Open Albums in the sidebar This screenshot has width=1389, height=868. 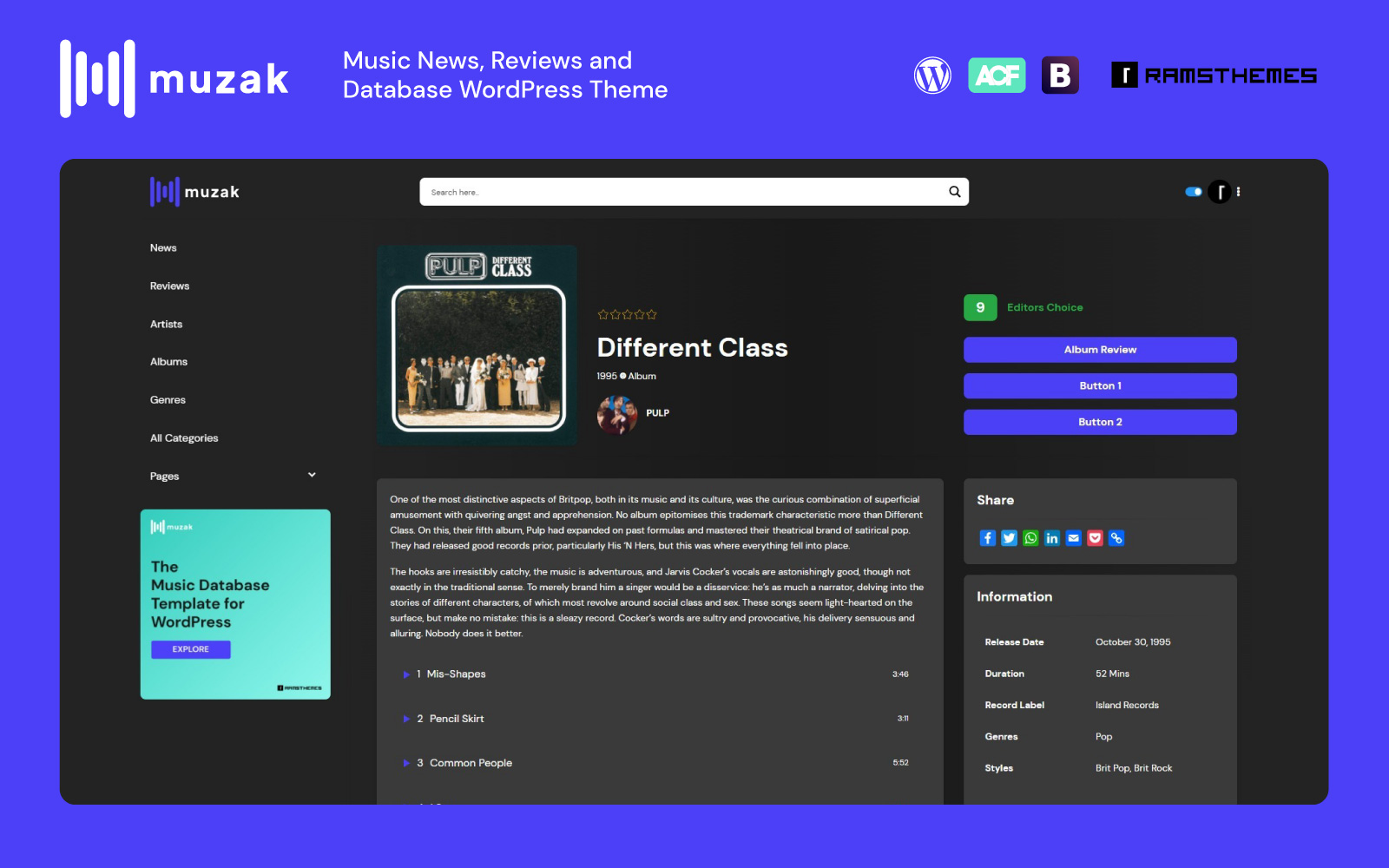point(168,362)
